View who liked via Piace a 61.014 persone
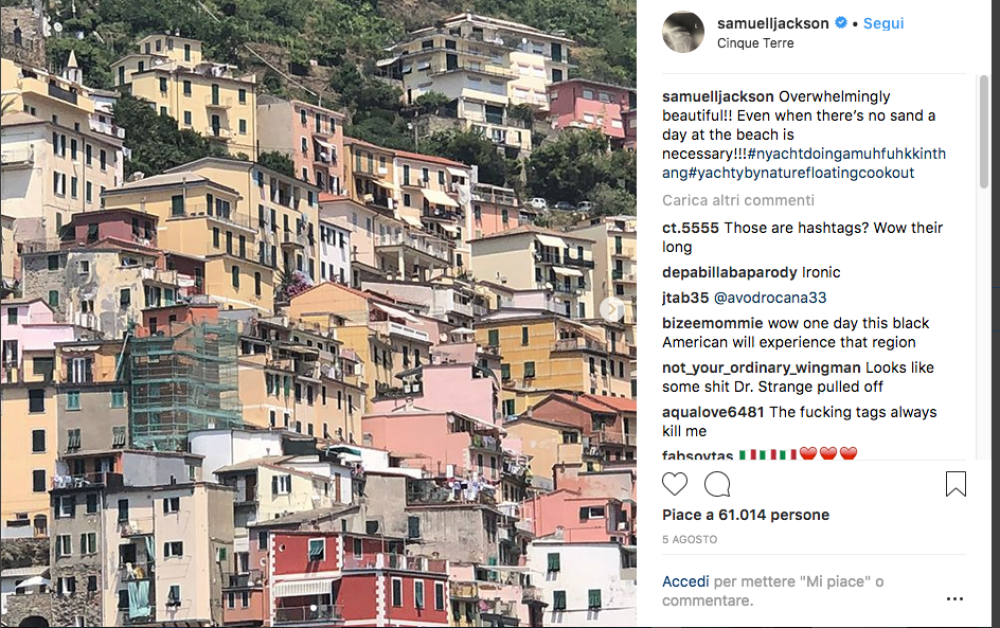Image resolution: width=1000 pixels, height=628 pixels. click(746, 515)
